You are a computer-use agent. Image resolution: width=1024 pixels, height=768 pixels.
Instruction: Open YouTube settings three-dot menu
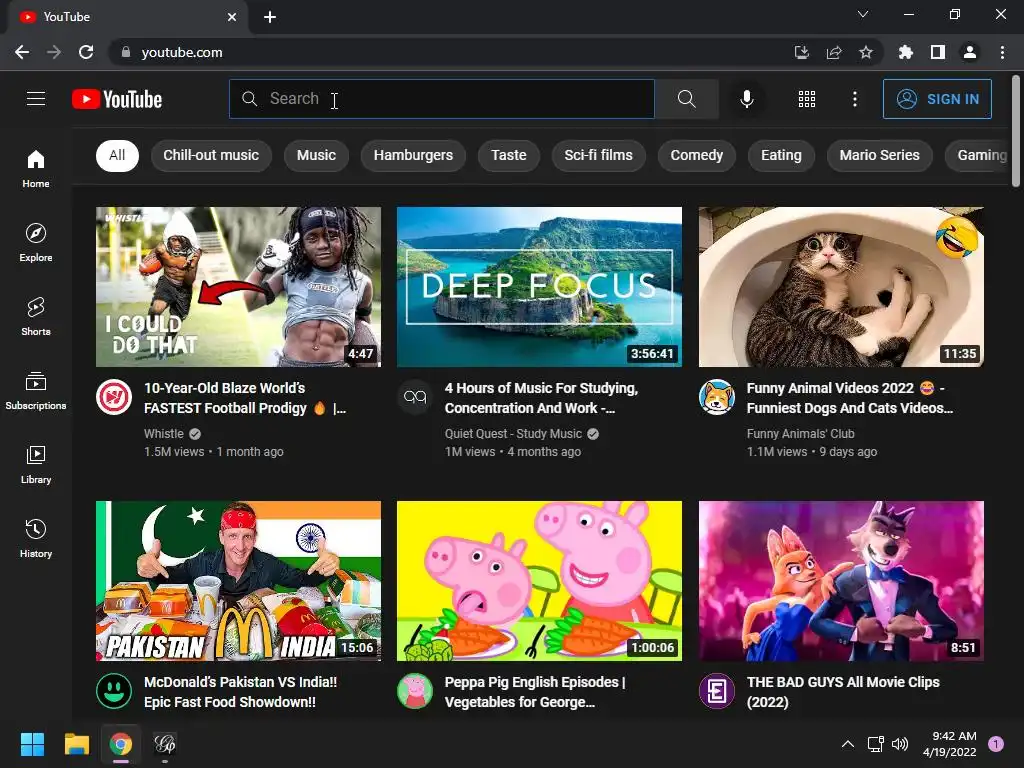tap(854, 99)
